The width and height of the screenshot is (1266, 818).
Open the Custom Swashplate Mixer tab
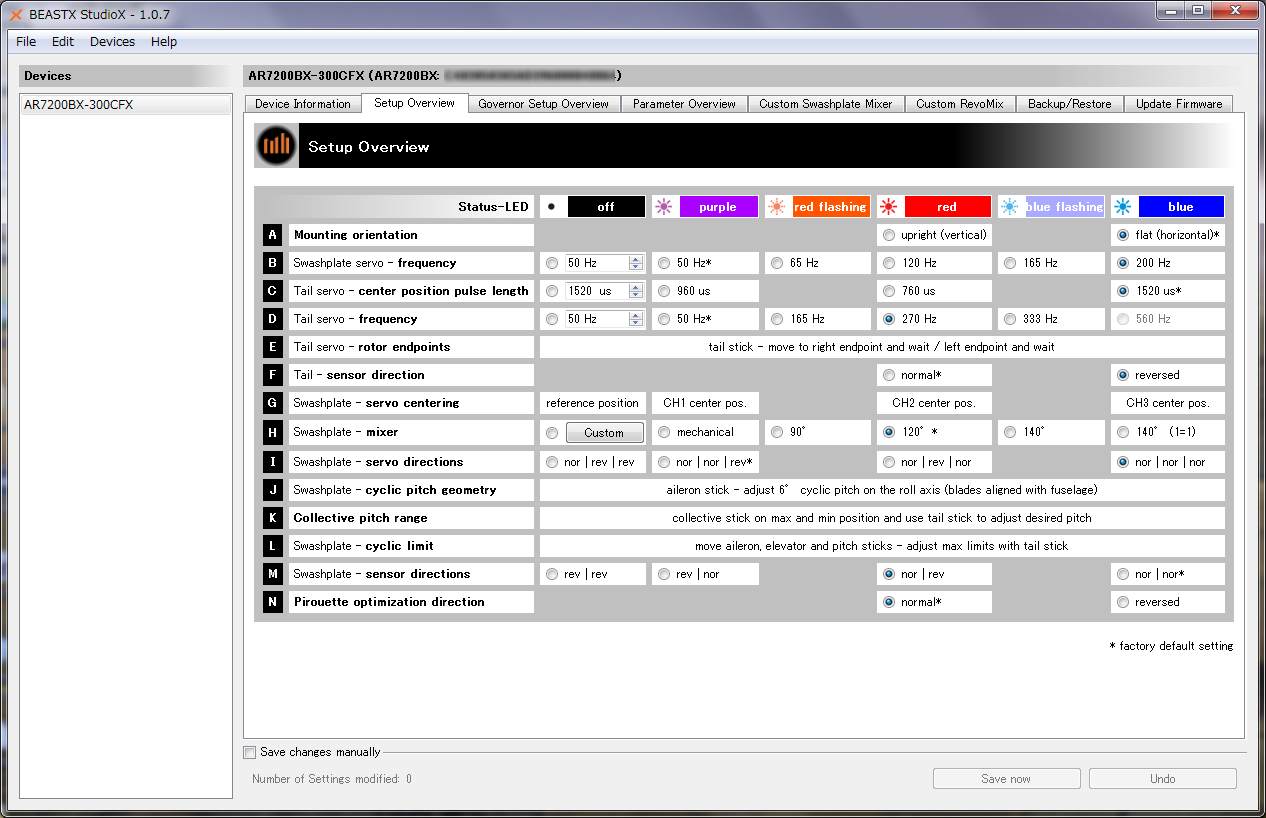825,104
